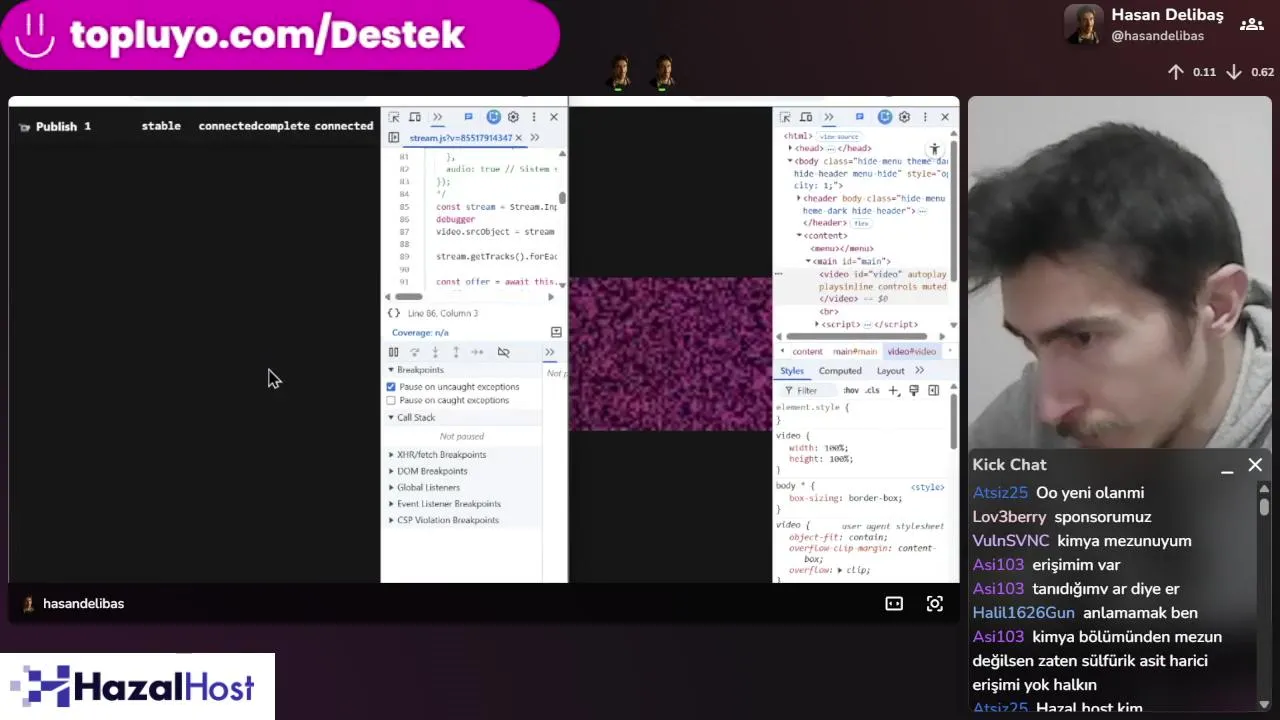This screenshot has height=720, width=1280.
Task: Expand Event Listener Breakpoints section
Action: click(447, 503)
